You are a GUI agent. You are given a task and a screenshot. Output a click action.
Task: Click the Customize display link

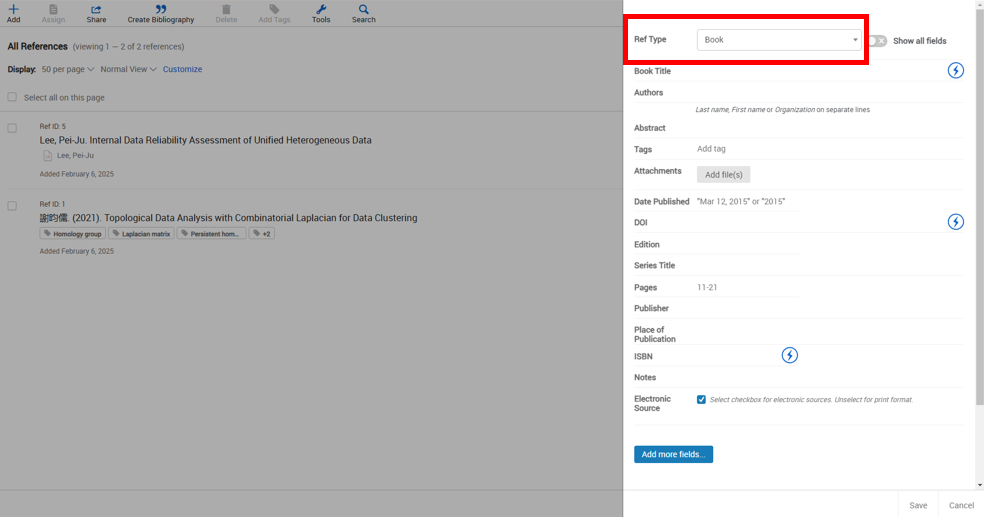[x=182, y=70]
